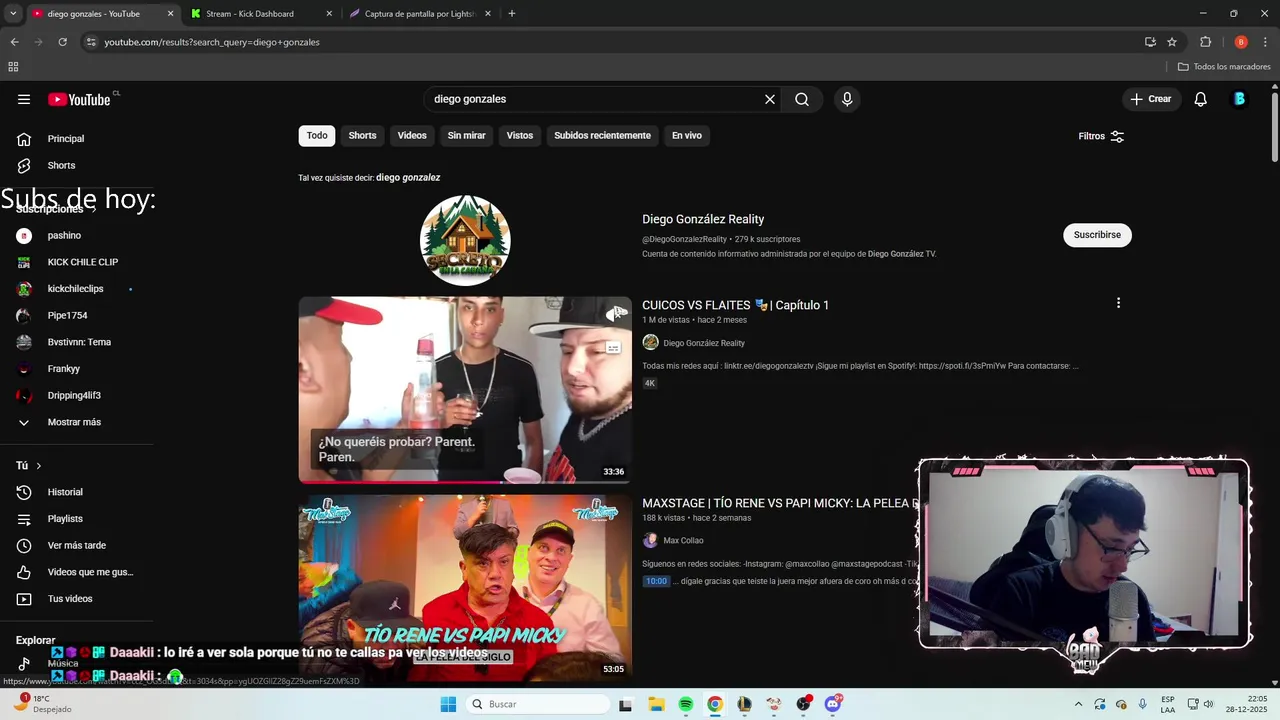1280x720 pixels.
Task: Select the Shorts filter chip
Action: pyautogui.click(x=362, y=136)
